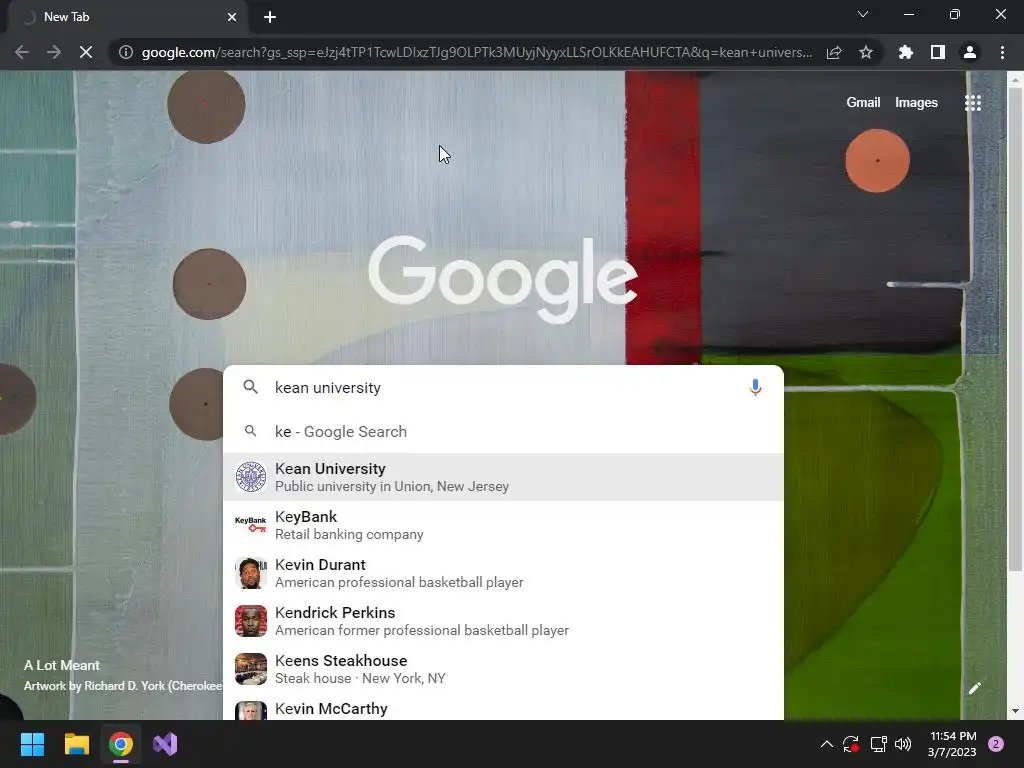Click Kean University seal thumbnail
This screenshot has height=768, width=1024.
251,477
